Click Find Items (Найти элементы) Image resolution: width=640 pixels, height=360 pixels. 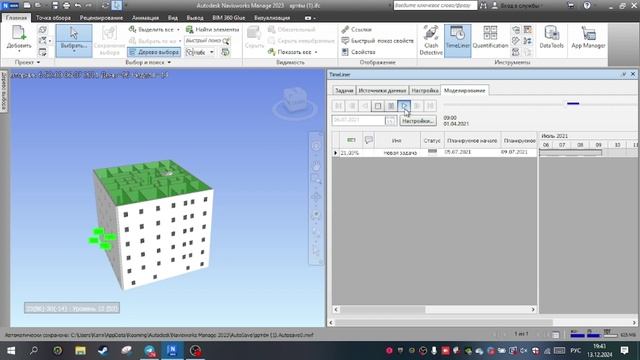coord(213,29)
